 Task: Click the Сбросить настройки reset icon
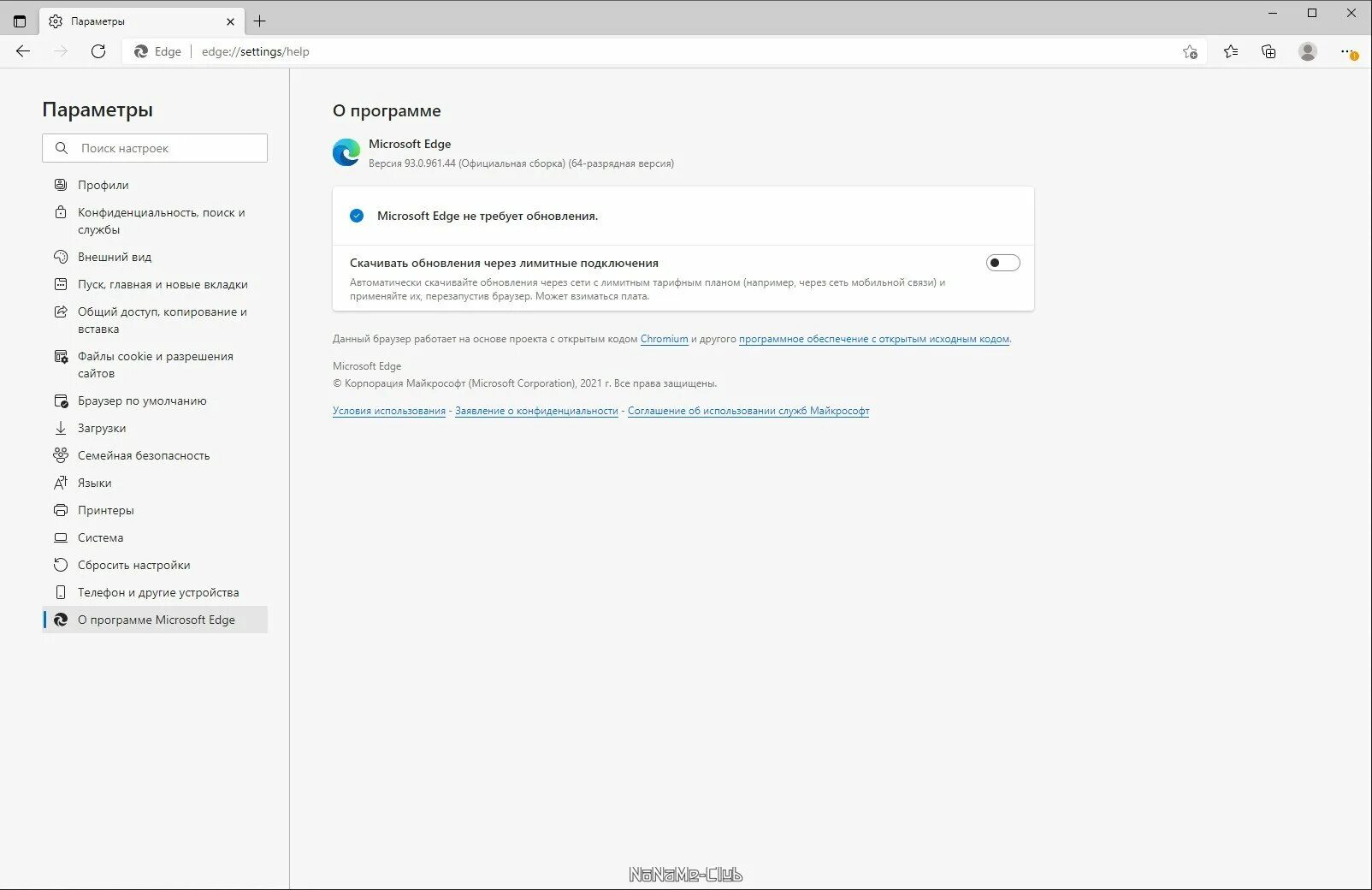click(x=61, y=565)
